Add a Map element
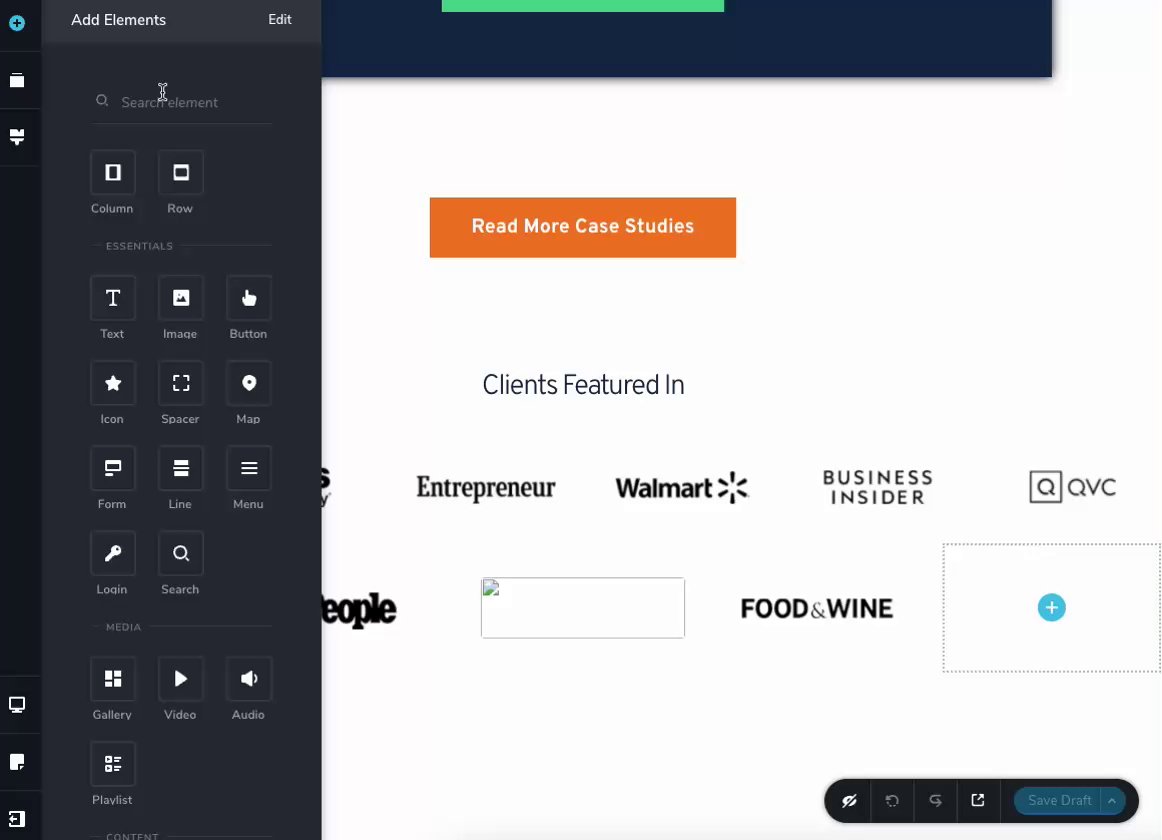This screenshot has width=1162, height=840. pos(249,383)
